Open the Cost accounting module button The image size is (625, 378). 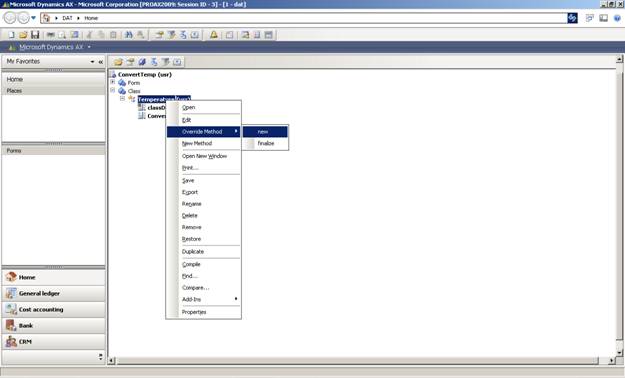(x=53, y=309)
